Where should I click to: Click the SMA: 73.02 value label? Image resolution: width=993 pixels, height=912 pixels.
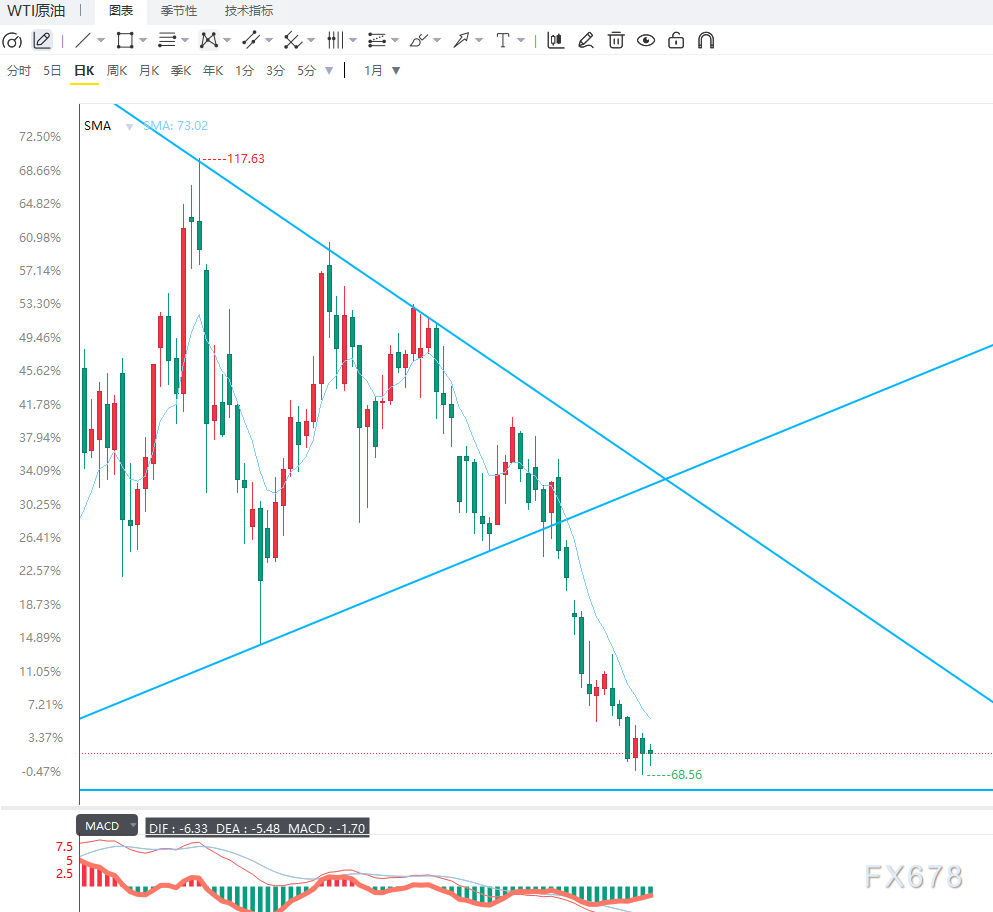click(x=175, y=125)
